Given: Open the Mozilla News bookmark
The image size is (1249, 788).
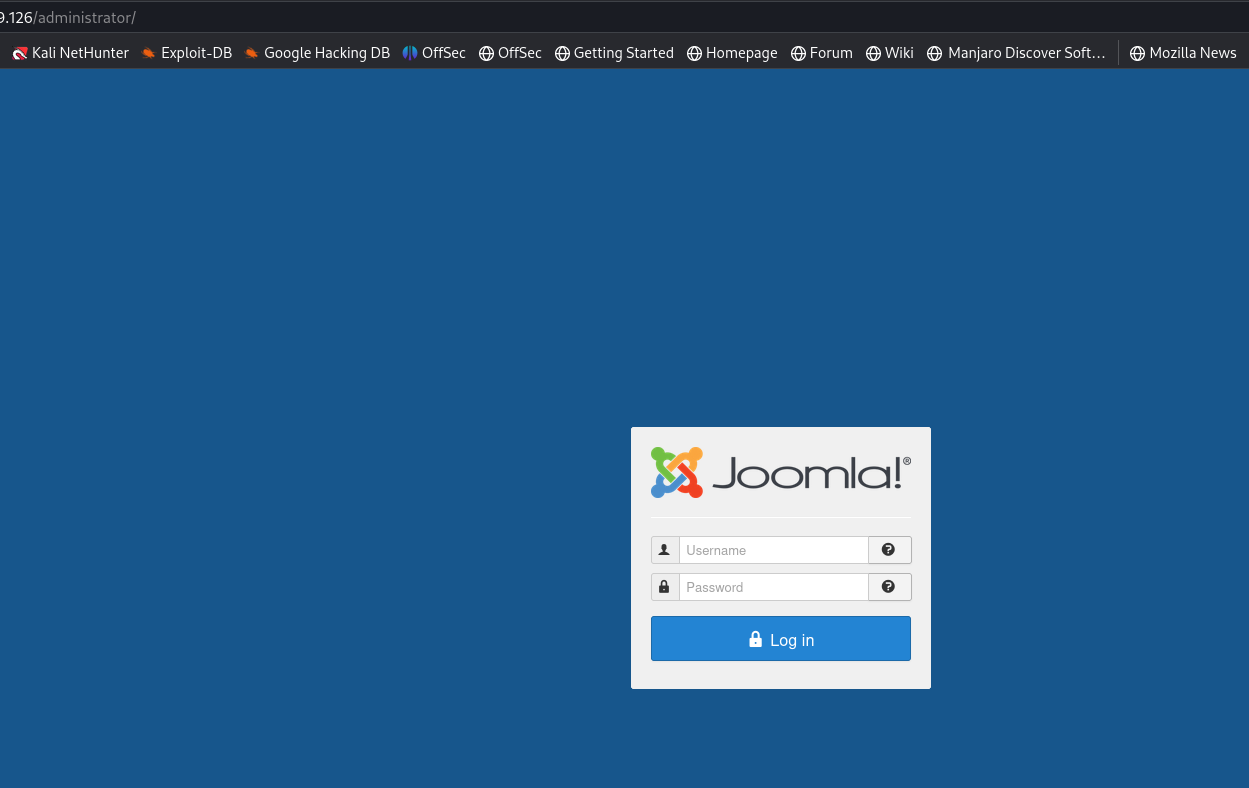Looking at the screenshot, I should coord(1183,53).
